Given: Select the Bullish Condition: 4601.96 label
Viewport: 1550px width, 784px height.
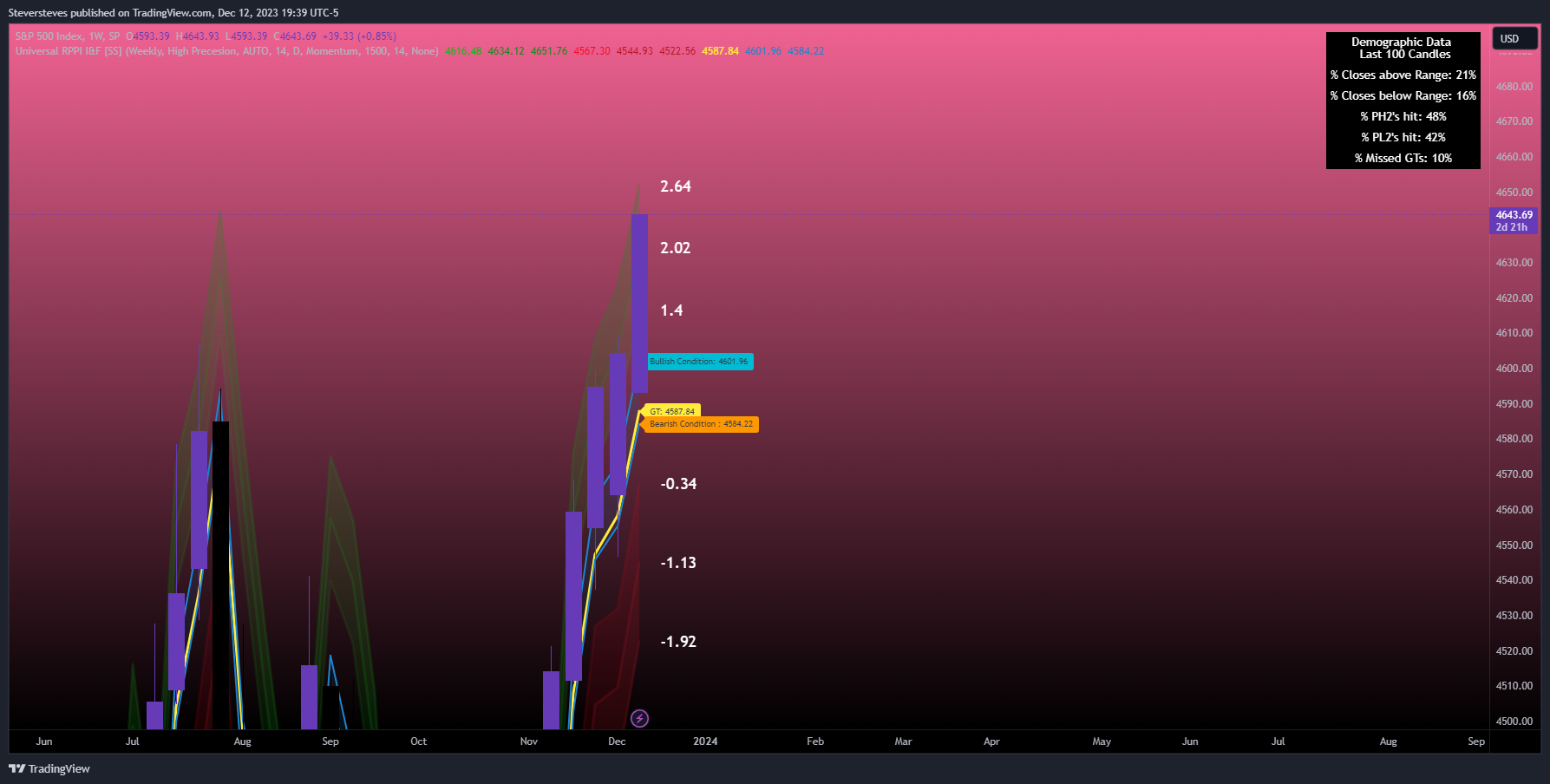Looking at the screenshot, I should tap(699, 362).
